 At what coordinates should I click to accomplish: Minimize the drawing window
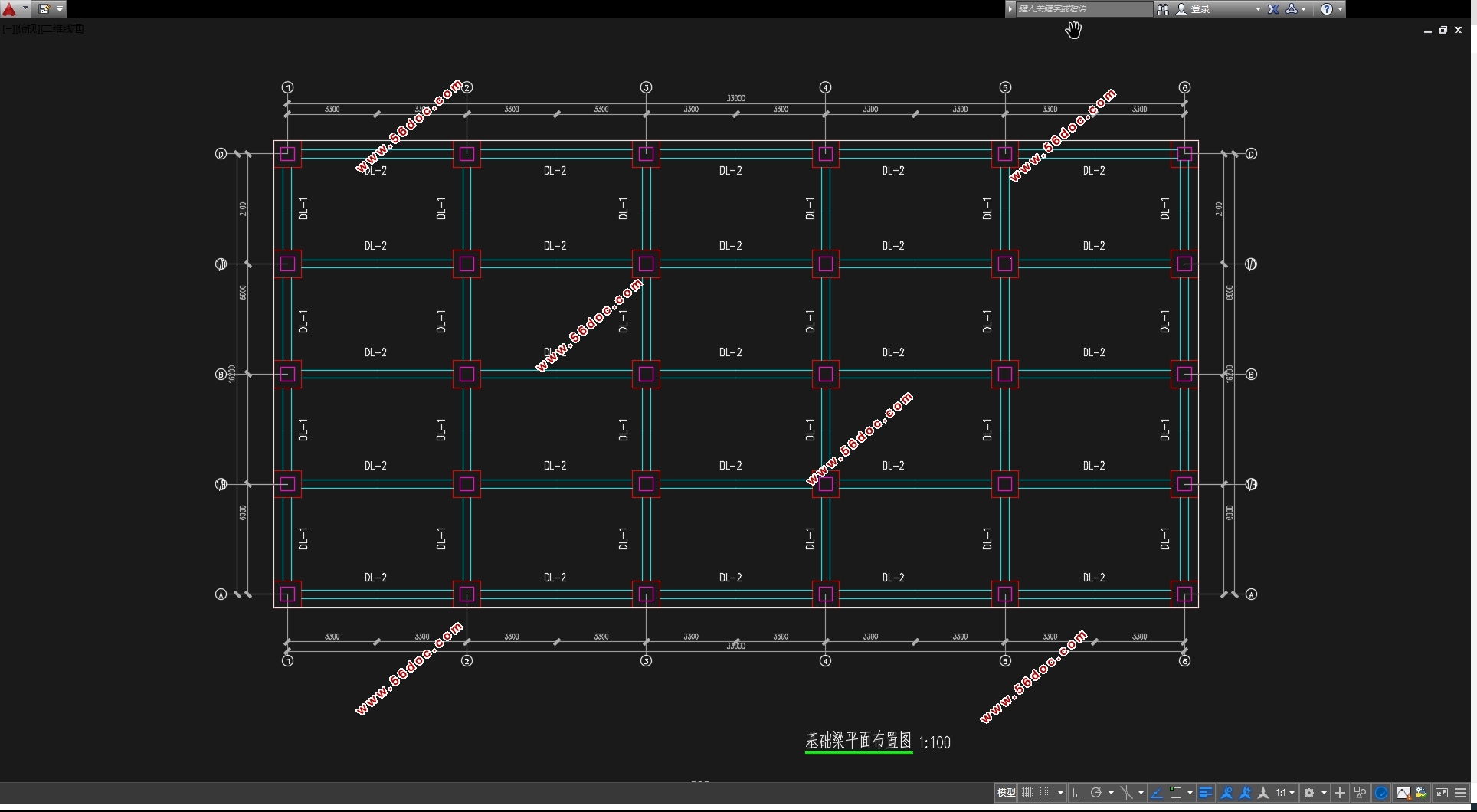coord(1427,30)
